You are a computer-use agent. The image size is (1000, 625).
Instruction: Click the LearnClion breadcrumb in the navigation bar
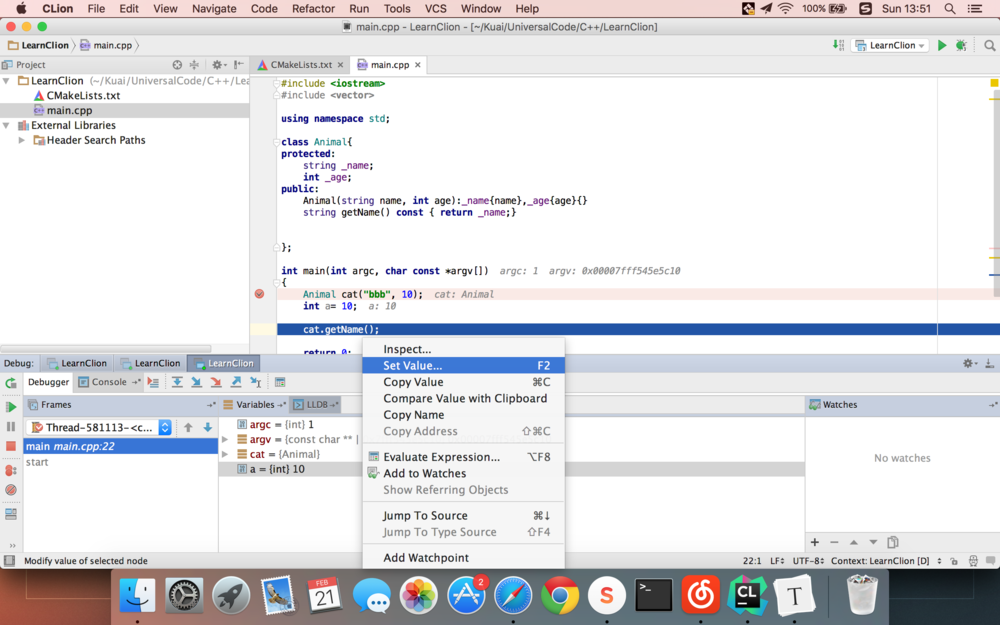[38, 45]
